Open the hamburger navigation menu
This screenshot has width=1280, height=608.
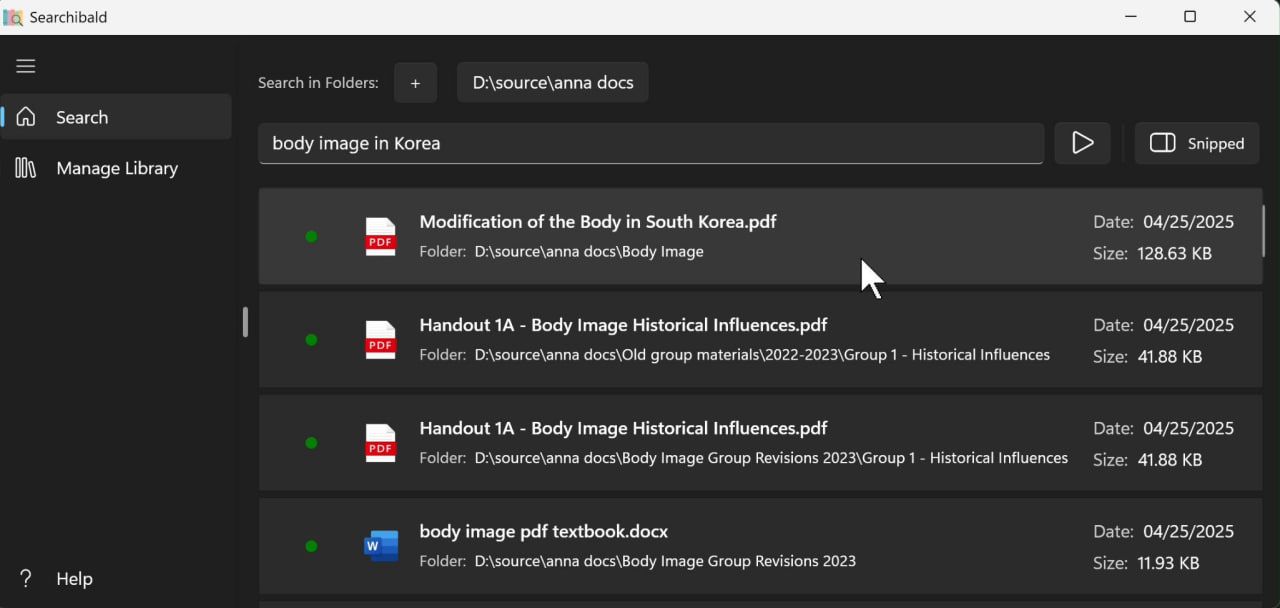click(26, 66)
